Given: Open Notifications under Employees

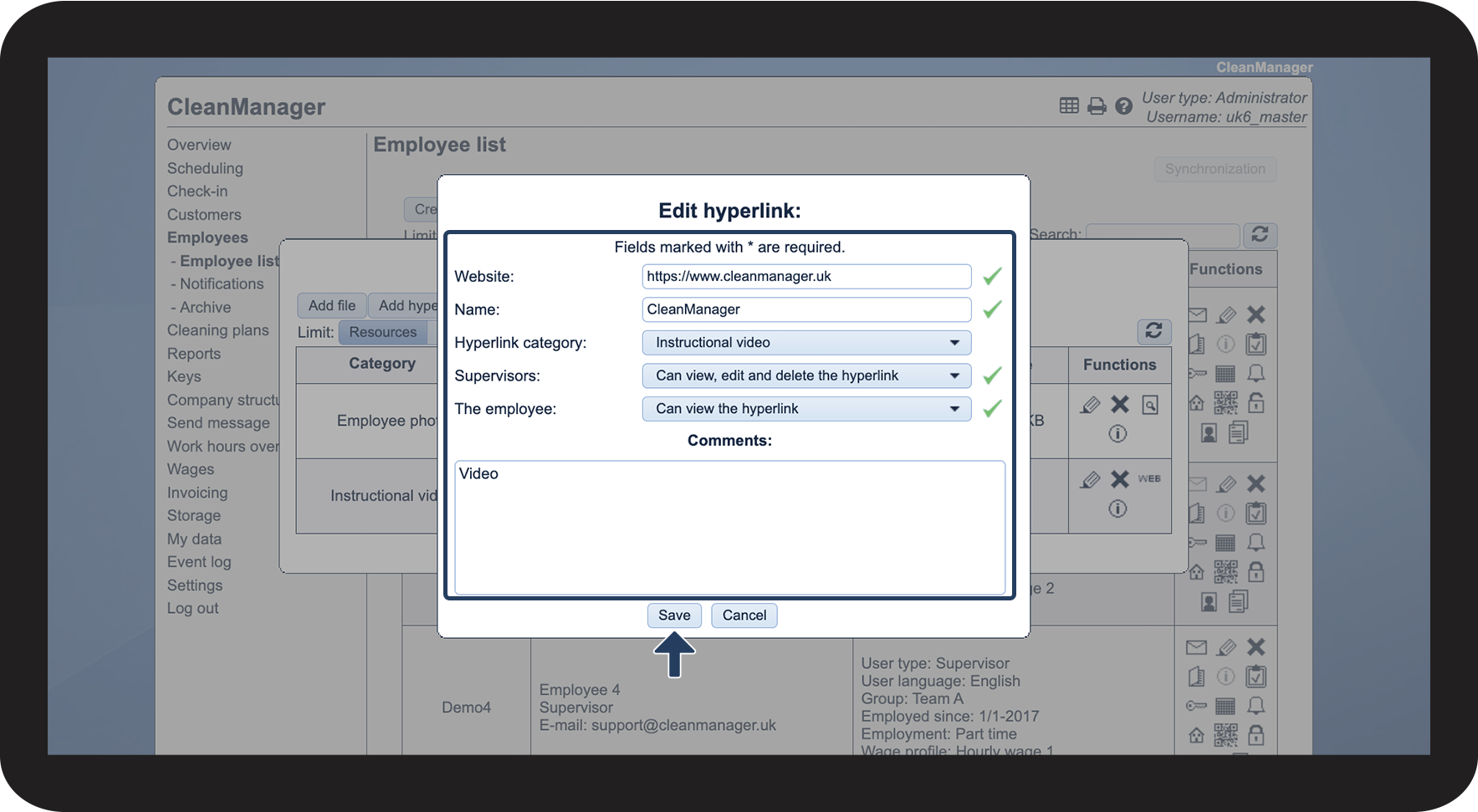Looking at the screenshot, I should (222, 284).
